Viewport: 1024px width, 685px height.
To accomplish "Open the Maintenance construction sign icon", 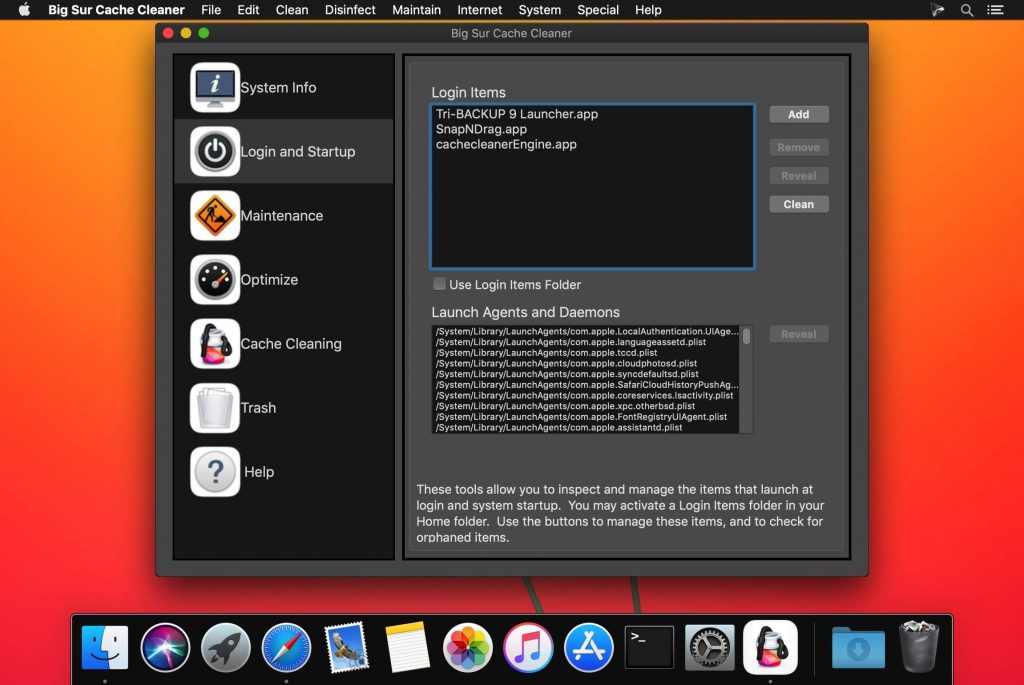I will pos(215,216).
